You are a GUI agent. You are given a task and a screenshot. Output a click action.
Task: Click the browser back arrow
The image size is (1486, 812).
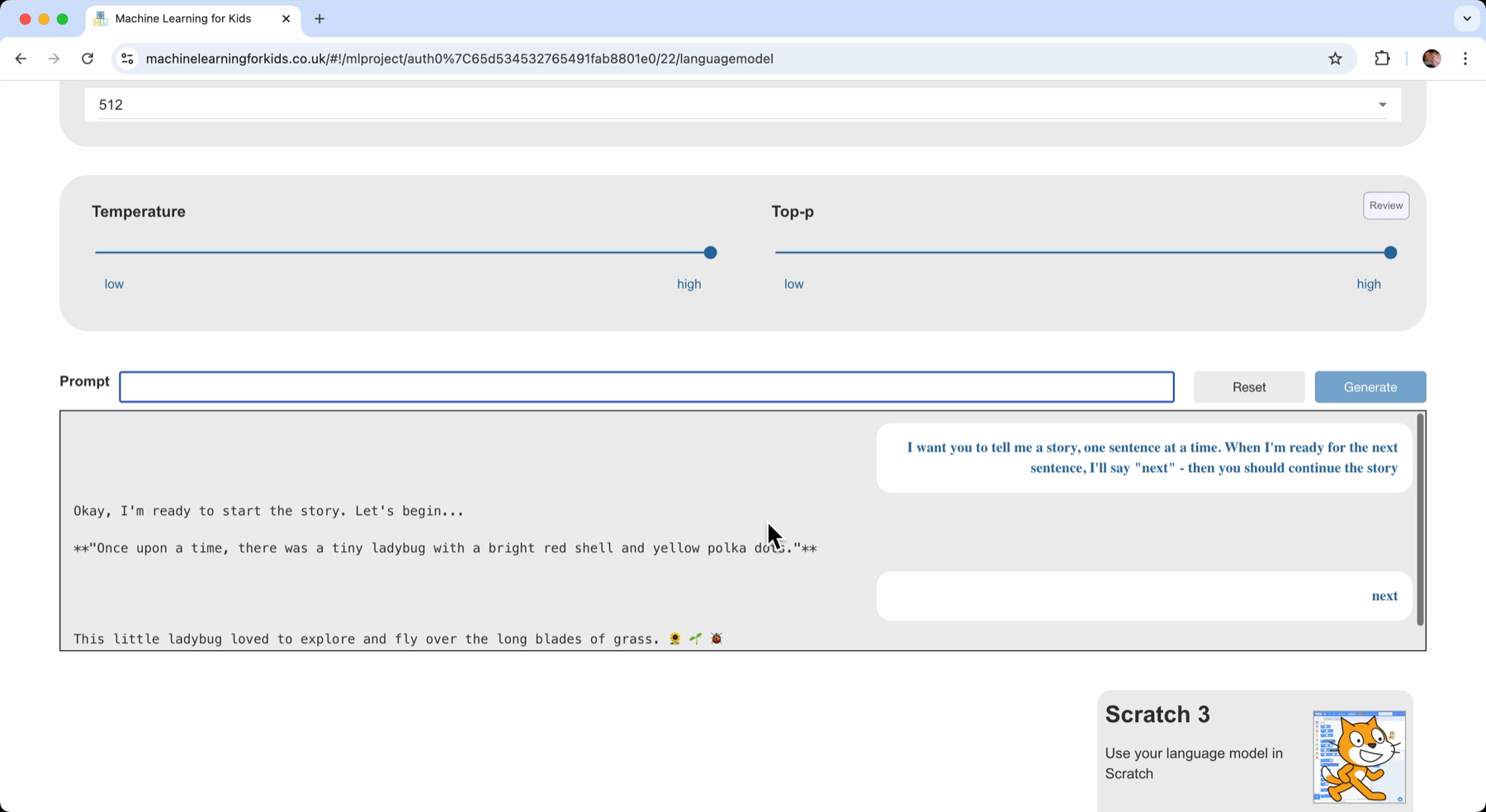point(21,59)
